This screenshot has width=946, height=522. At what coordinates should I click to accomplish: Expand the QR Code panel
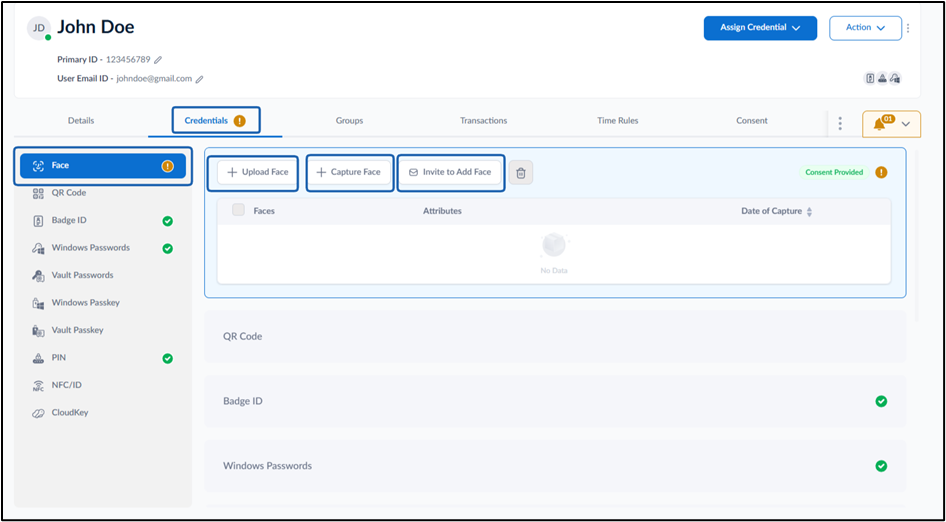tap(555, 337)
